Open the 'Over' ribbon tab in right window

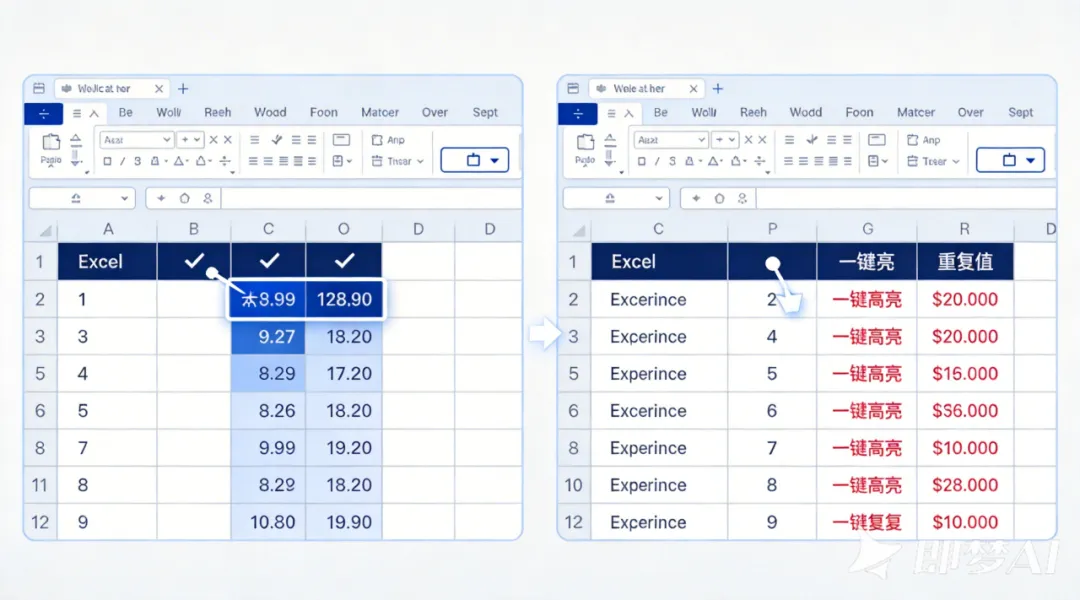click(970, 112)
